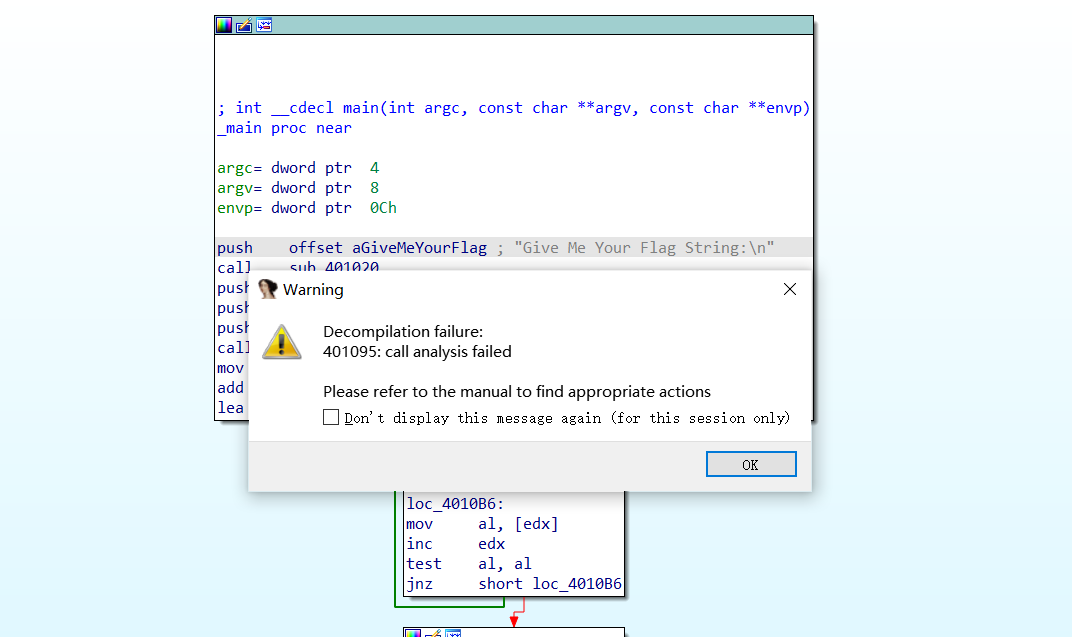Close the Warning dialog with the X
Image resolution: width=1072 pixels, height=637 pixels.
point(789,288)
